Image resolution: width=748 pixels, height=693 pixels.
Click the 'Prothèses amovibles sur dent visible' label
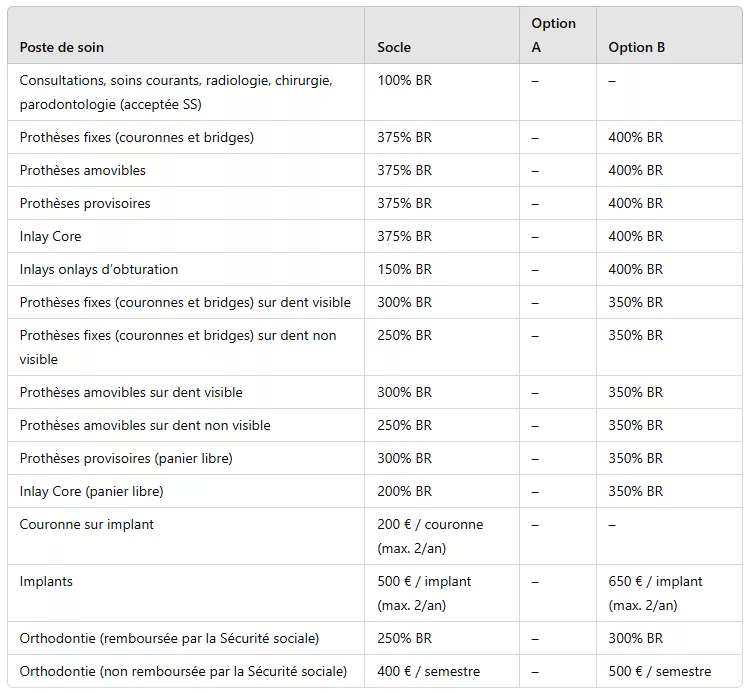(131, 393)
